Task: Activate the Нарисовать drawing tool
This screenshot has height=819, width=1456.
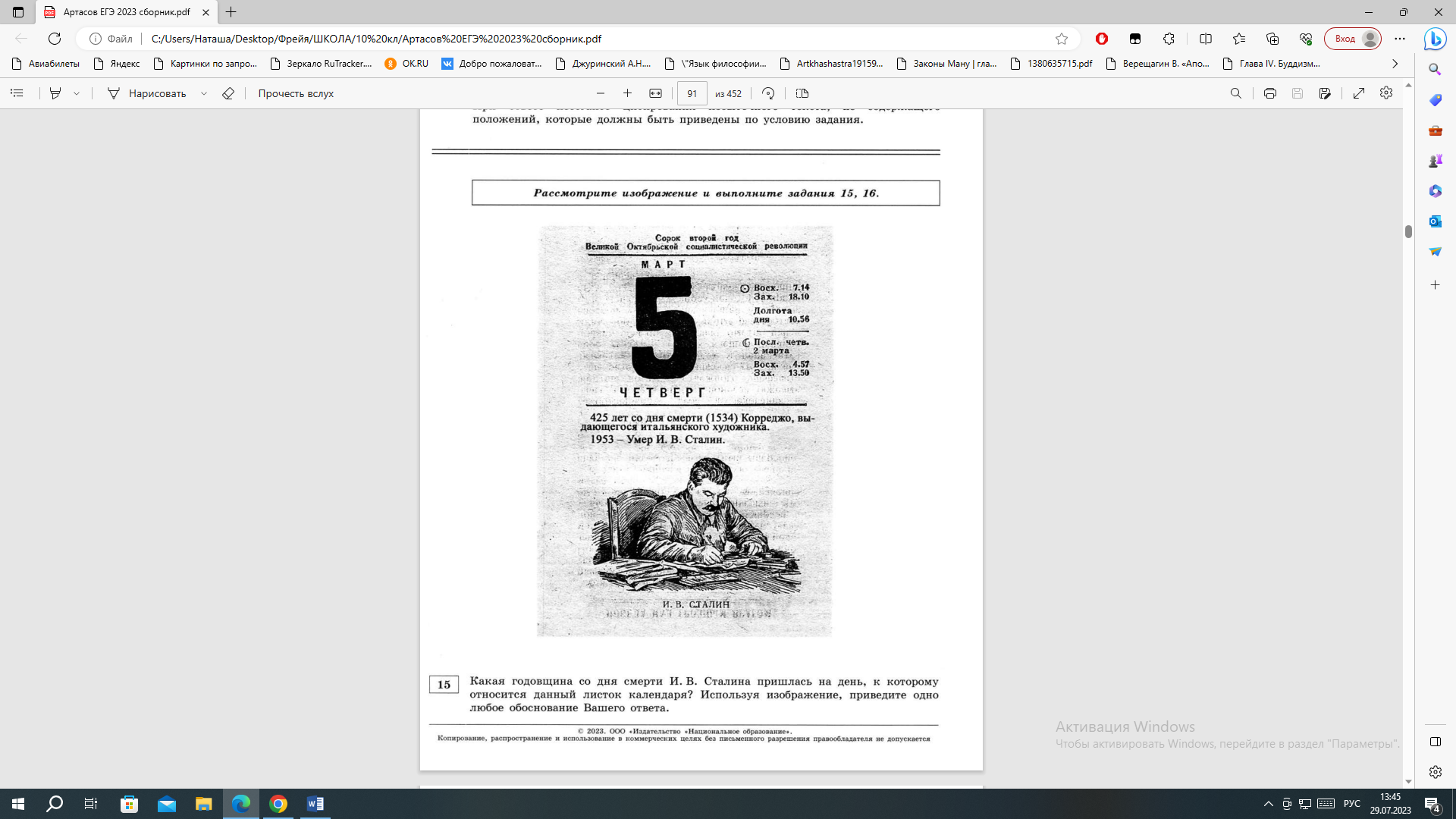Action: [x=146, y=93]
